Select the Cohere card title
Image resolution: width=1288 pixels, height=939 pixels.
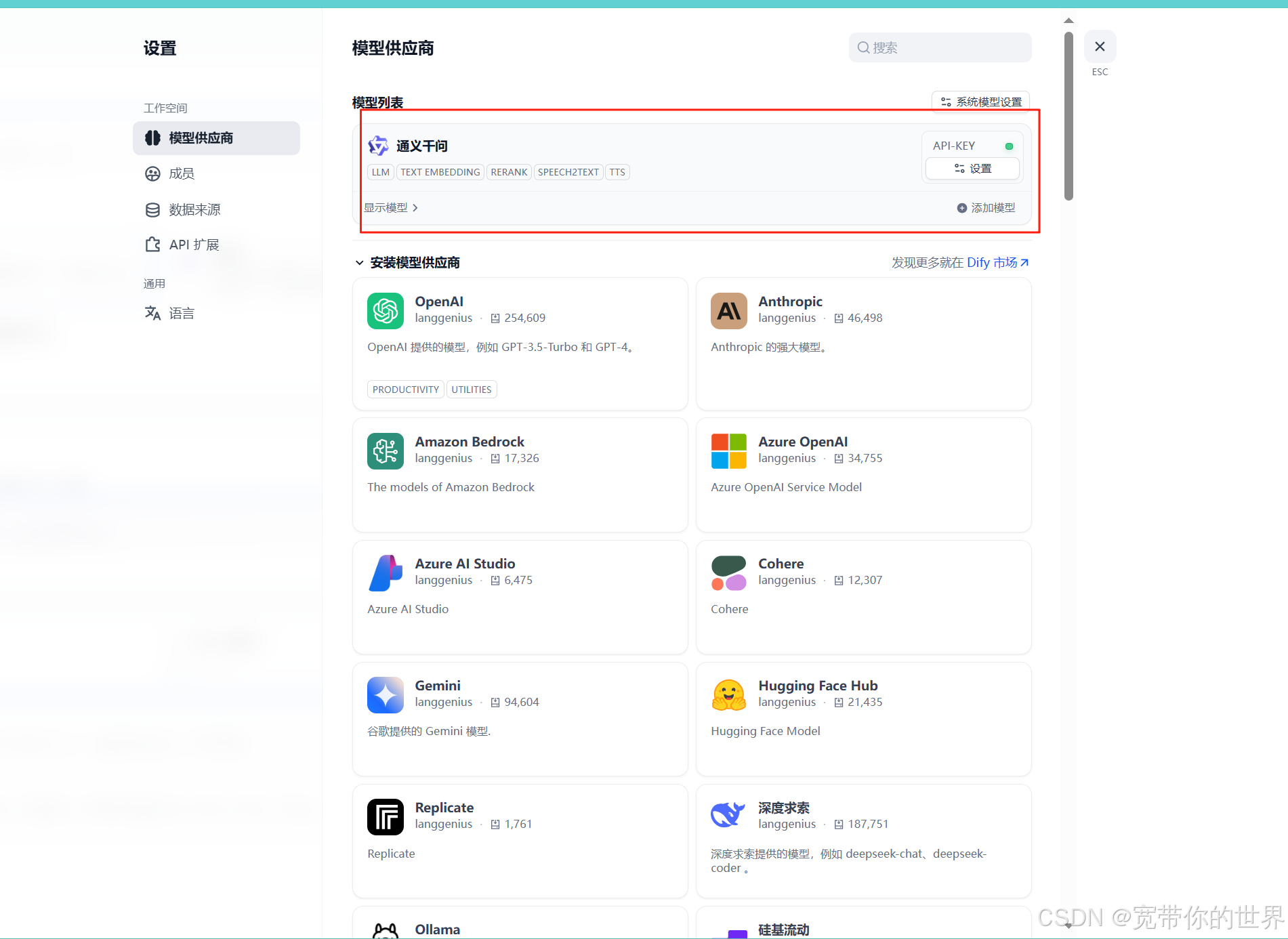coord(781,564)
